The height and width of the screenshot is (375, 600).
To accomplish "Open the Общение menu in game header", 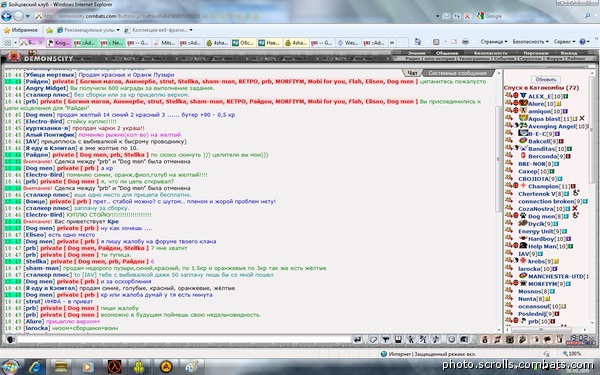I will pos(447,53).
